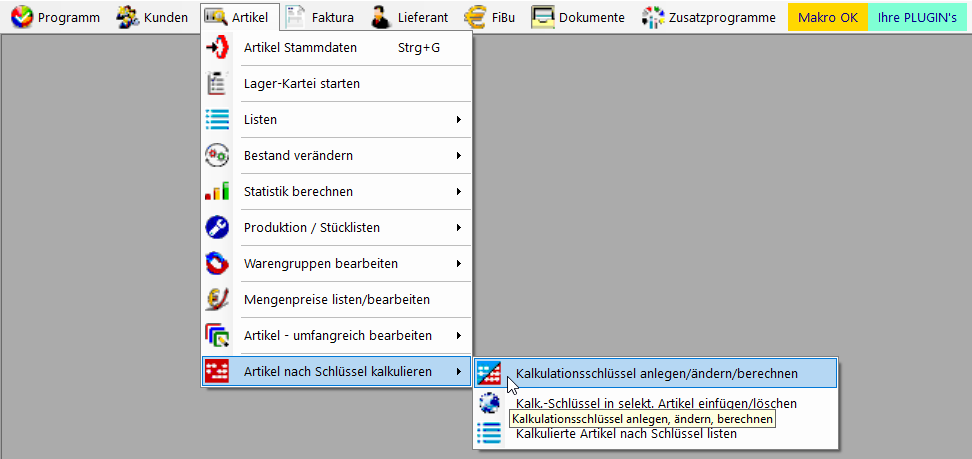The height and width of the screenshot is (459, 972).
Task: Expand the Produktion / Stücklisten submenu arrow
Action: [x=459, y=228]
